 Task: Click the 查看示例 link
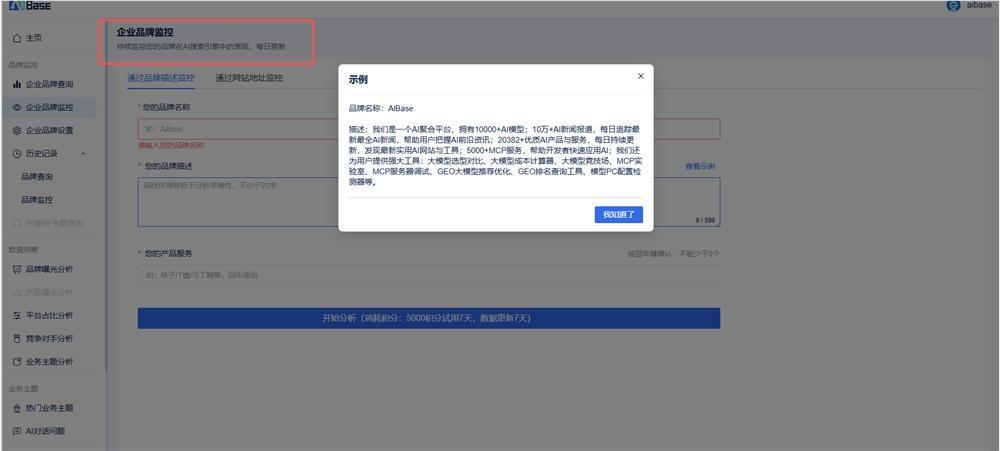point(699,166)
